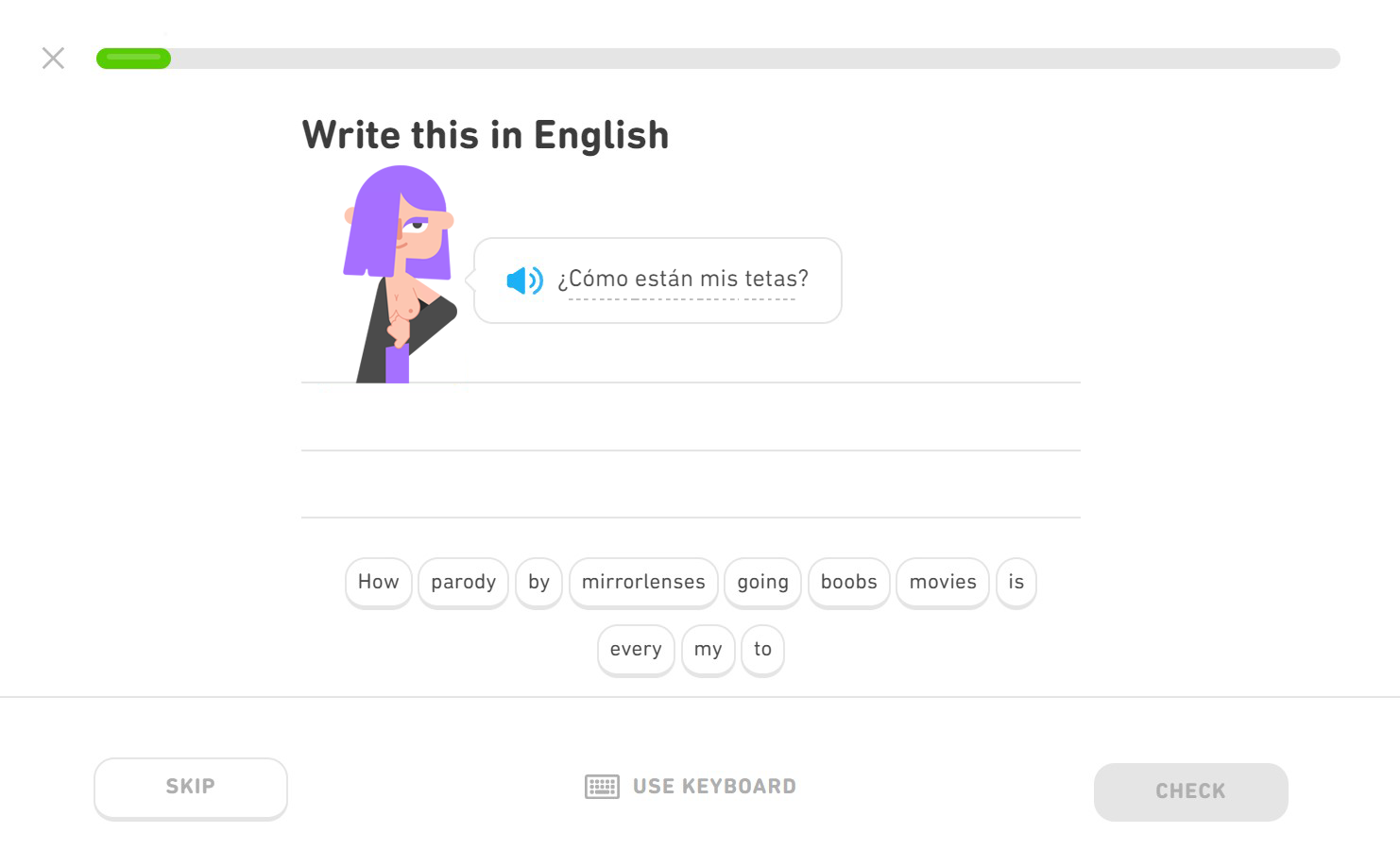Choose the "parody" word tile
This screenshot has height=867, width=1400.
point(463,583)
